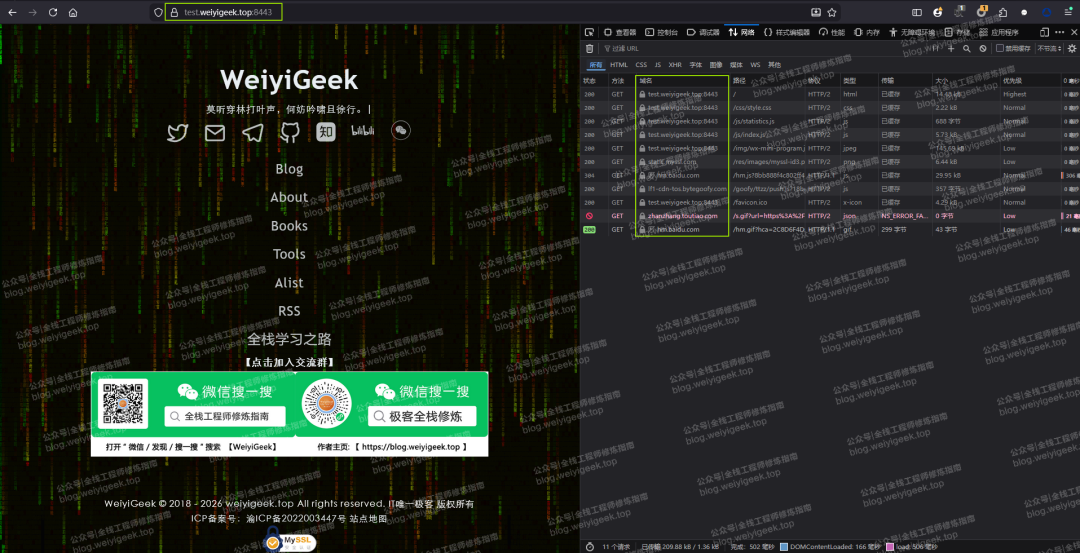Activate the element picker in DevTools
1080x553 pixels.
[x=590, y=32]
